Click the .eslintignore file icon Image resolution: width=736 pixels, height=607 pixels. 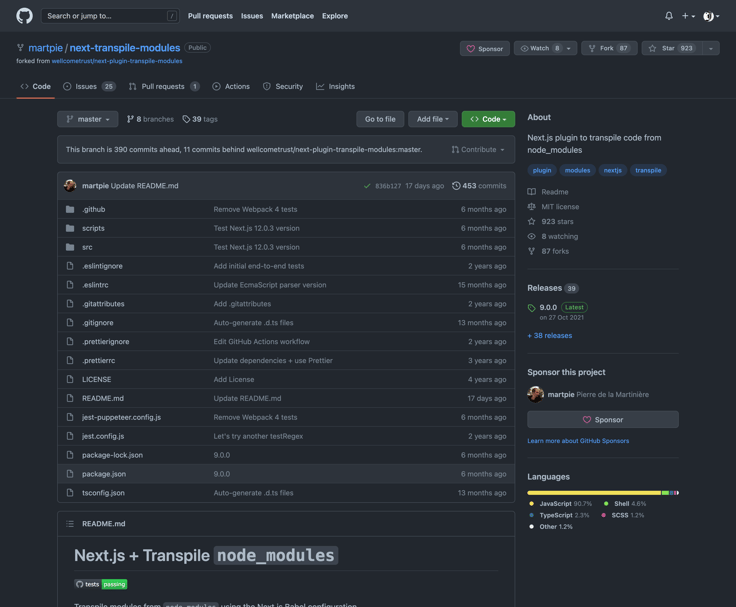click(70, 266)
